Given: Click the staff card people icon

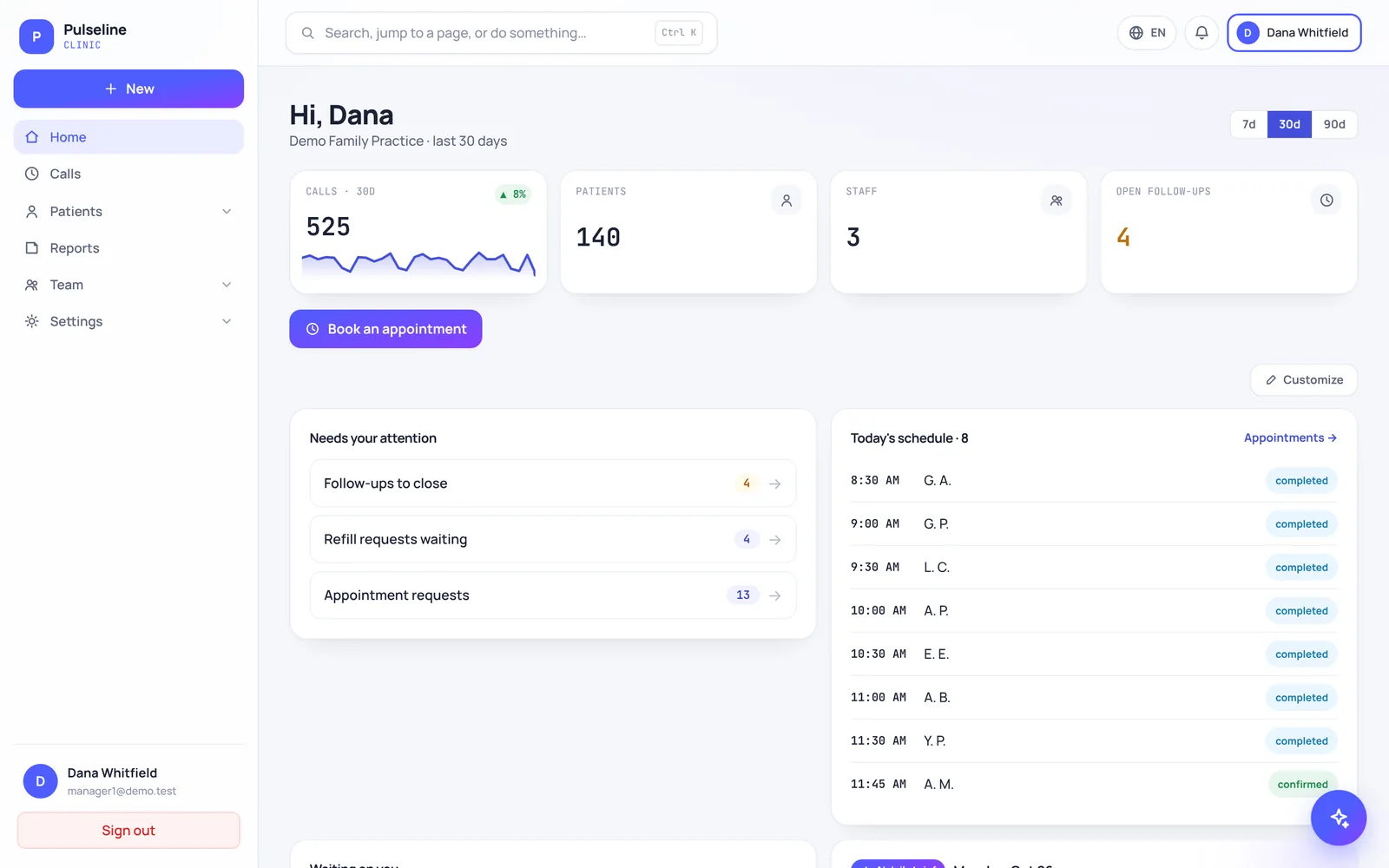Looking at the screenshot, I should tap(1056, 201).
